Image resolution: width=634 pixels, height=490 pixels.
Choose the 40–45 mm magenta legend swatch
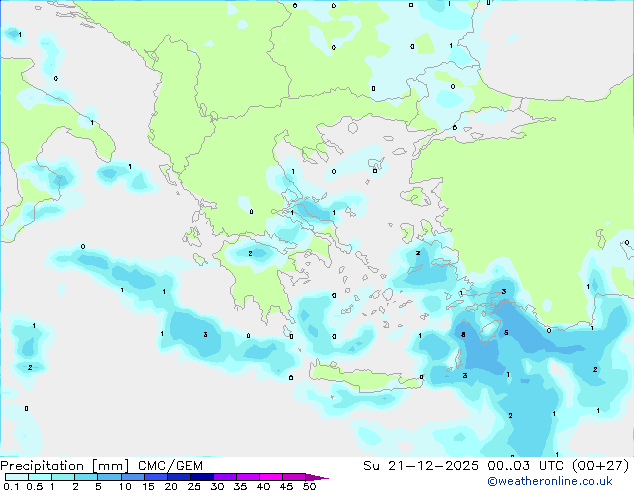[271, 477]
